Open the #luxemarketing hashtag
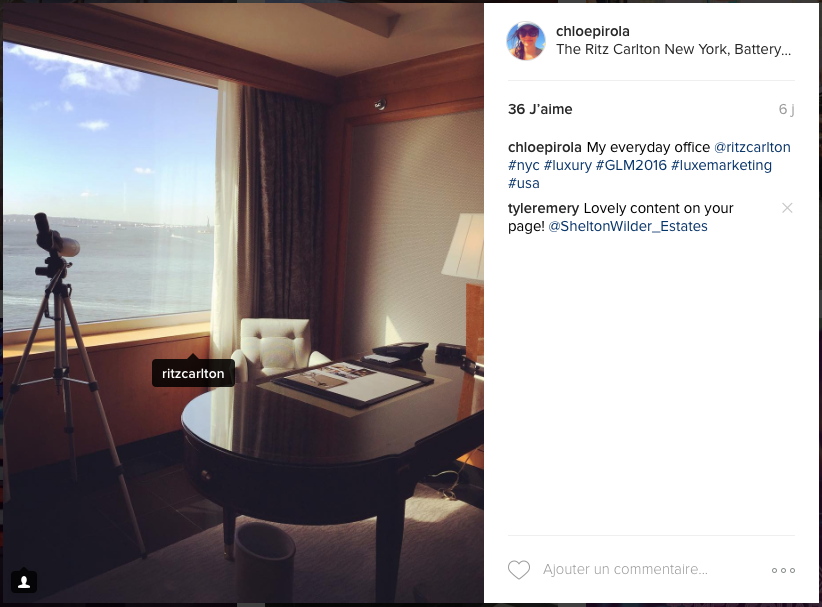The width and height of the screenshot is (822, 607). pos(721,165)
